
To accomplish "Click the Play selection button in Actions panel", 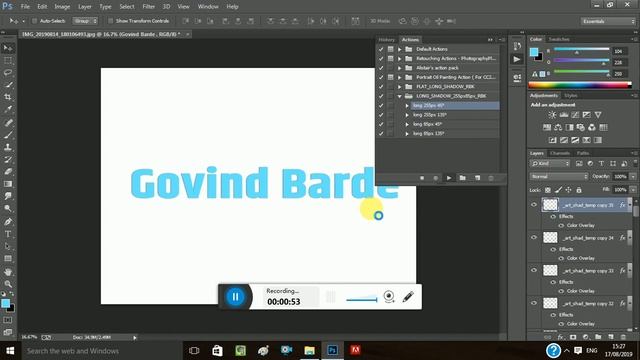I will 449,178.
